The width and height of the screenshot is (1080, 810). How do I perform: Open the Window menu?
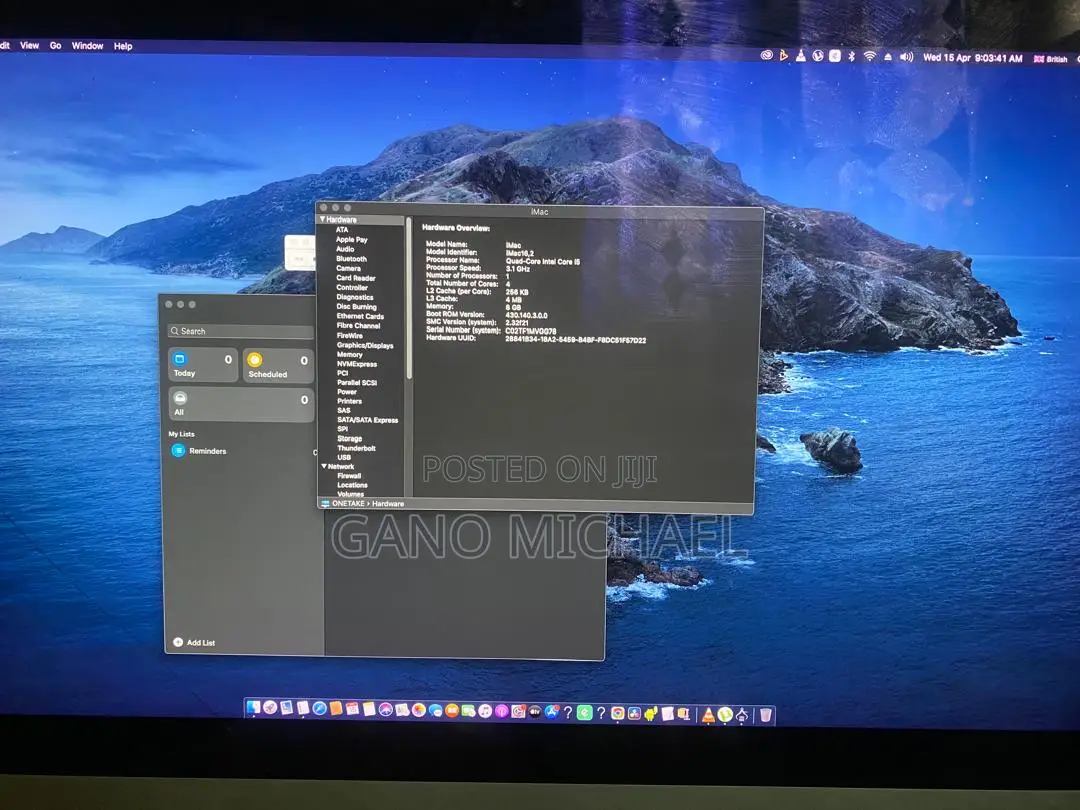tap(87, 46)
